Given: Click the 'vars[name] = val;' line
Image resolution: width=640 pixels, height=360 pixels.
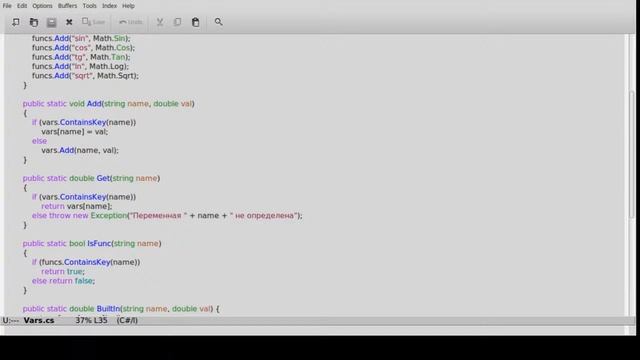Looking at the screenshot, I should click(74, 132).
